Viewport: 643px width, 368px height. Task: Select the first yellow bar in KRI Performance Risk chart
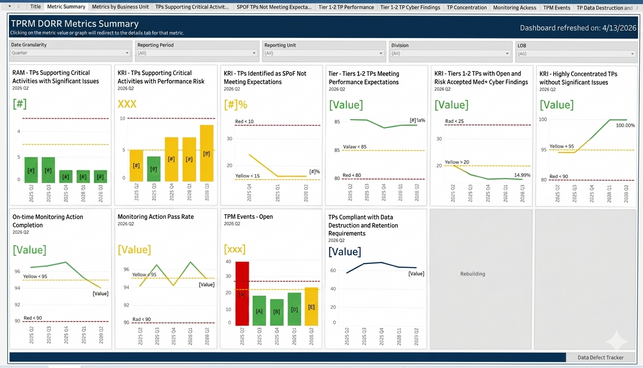(136, 166)
